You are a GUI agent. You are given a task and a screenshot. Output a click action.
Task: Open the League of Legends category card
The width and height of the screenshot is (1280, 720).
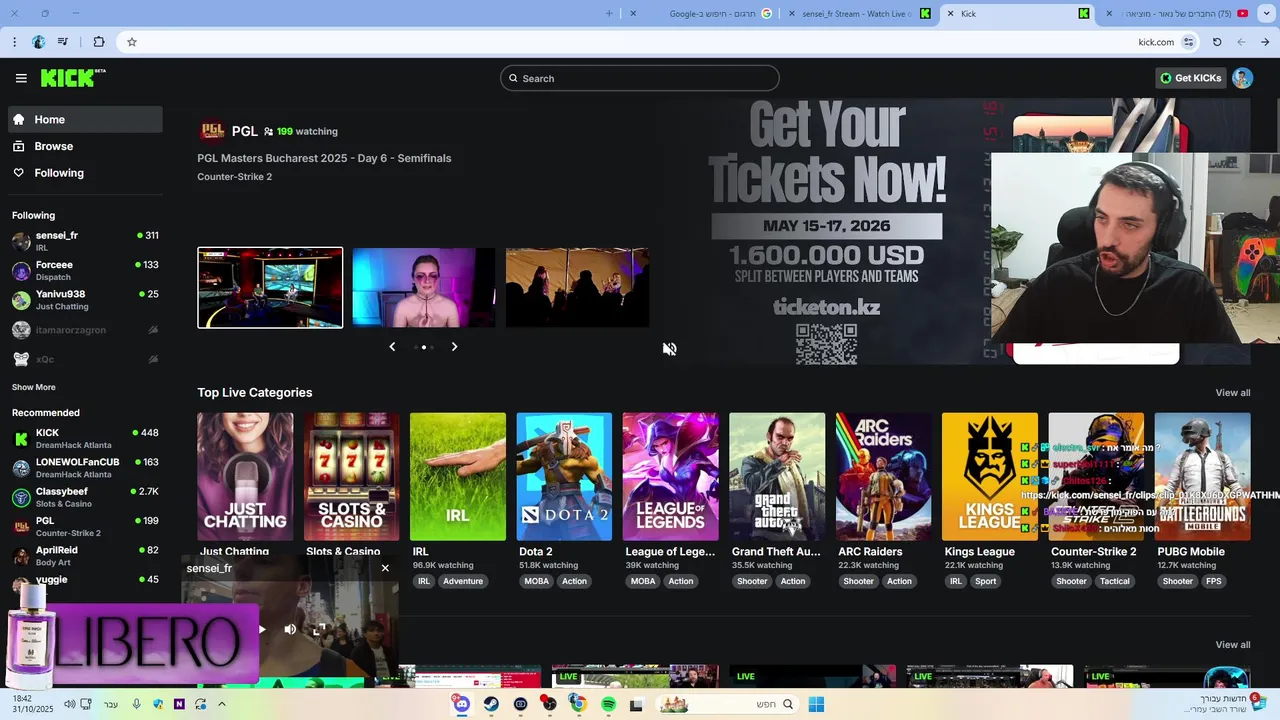tap(670, 477)
